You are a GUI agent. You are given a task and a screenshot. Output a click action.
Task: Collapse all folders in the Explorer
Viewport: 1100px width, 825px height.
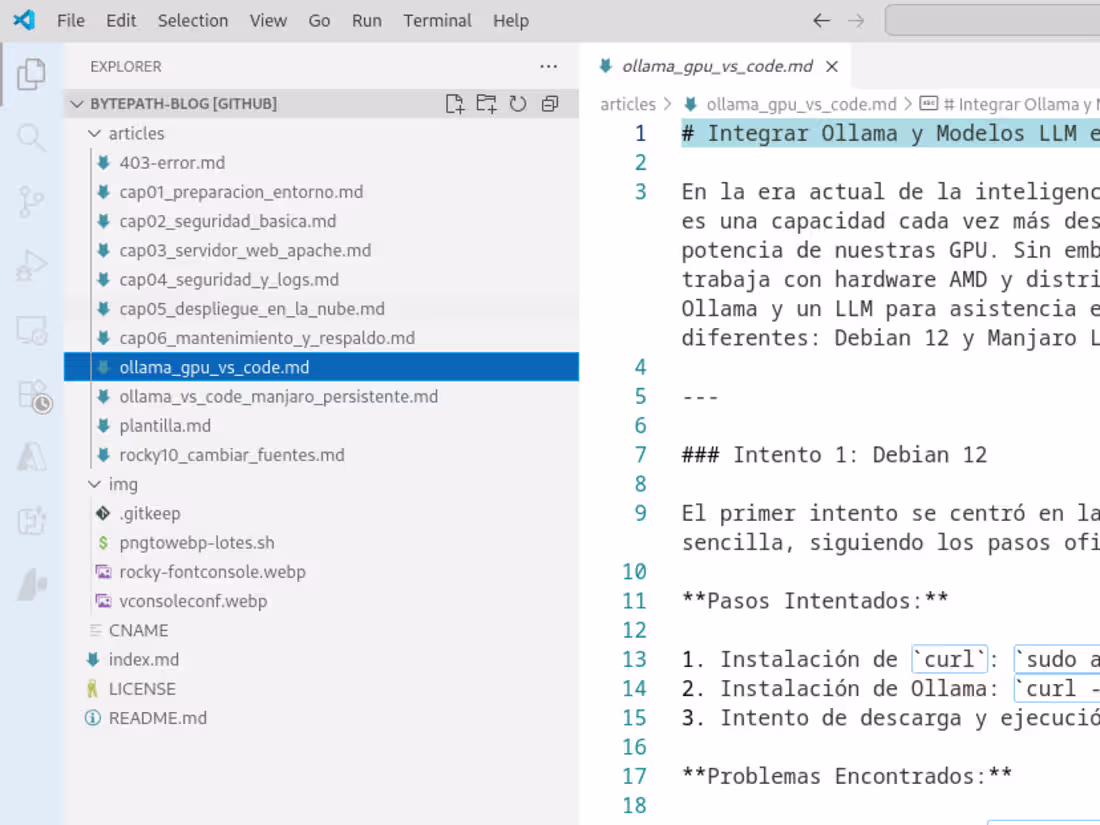pos(549,103)
